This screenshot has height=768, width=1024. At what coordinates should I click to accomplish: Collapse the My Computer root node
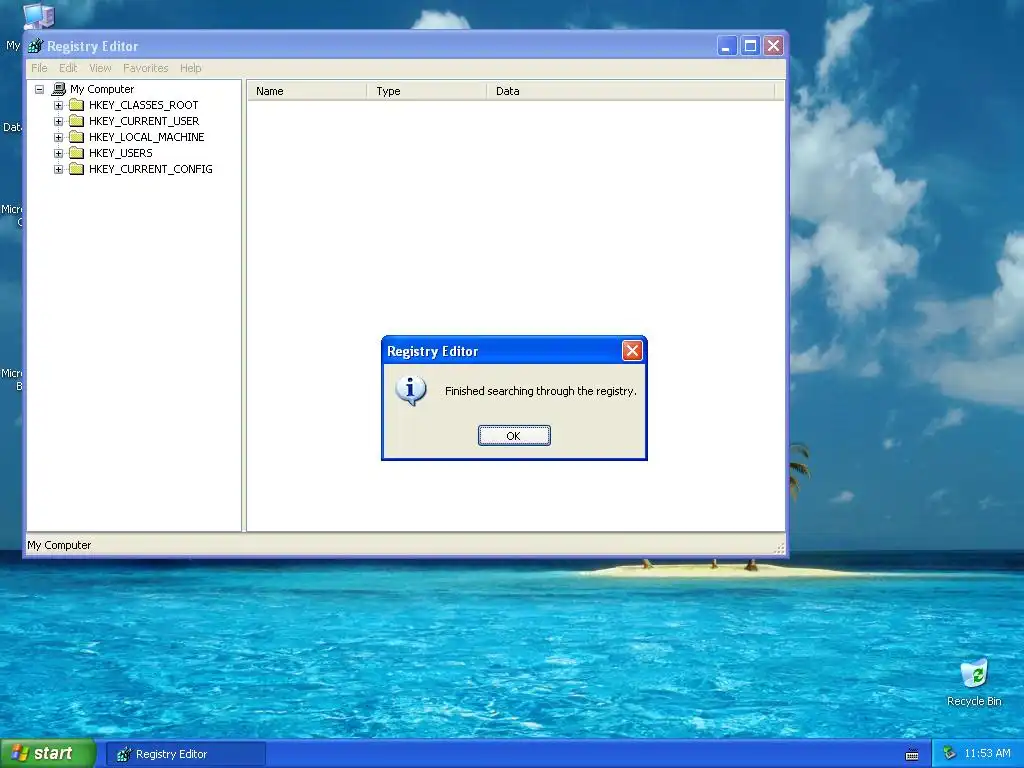[x=39, y=89]
